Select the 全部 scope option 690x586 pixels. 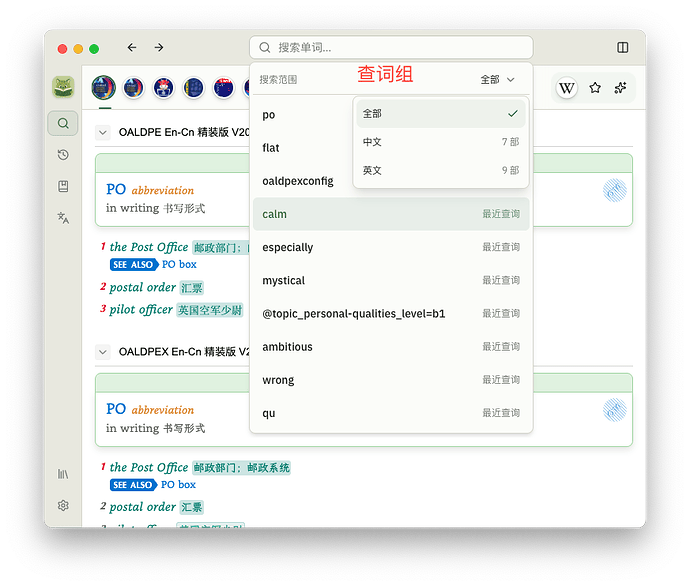[x=440, y=114]
